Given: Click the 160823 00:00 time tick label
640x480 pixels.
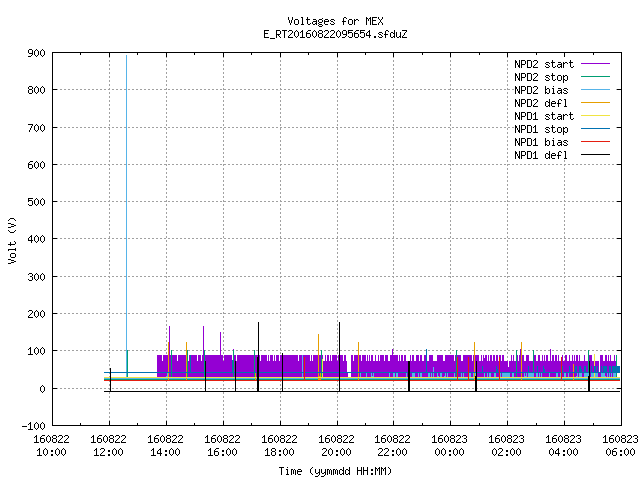Looking at the screenshot, I should 449,446.
